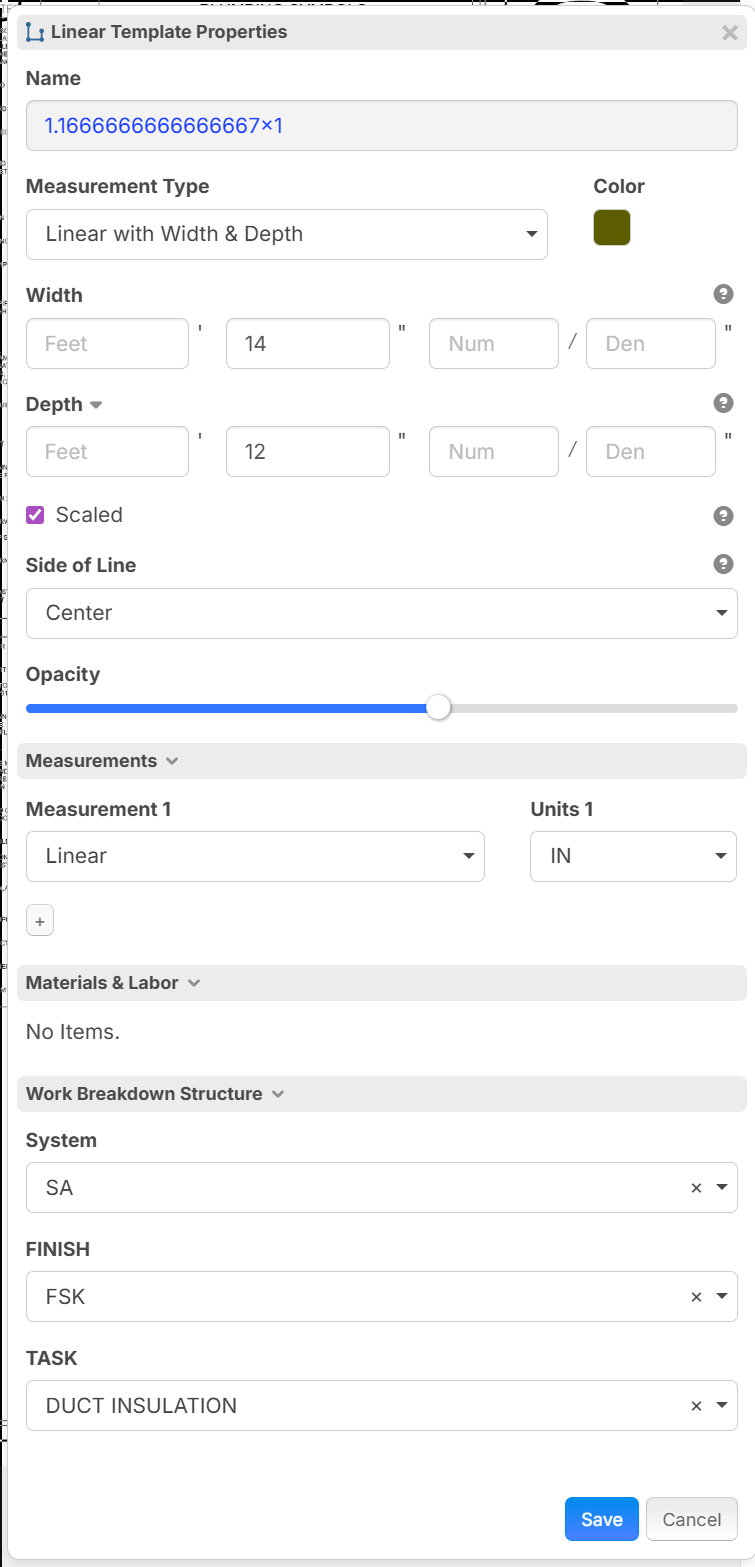755x1567 pixels.
Task: Uncheck the Scaled checkbox
Action: (35, 515)
